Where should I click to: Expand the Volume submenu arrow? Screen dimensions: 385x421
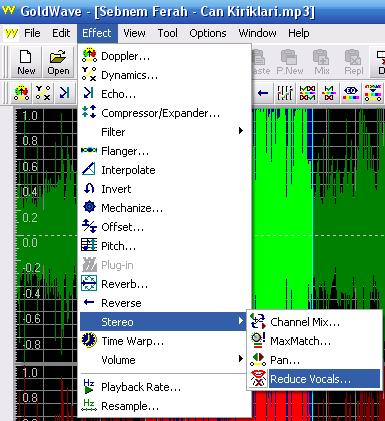click(x=241, y=359)
